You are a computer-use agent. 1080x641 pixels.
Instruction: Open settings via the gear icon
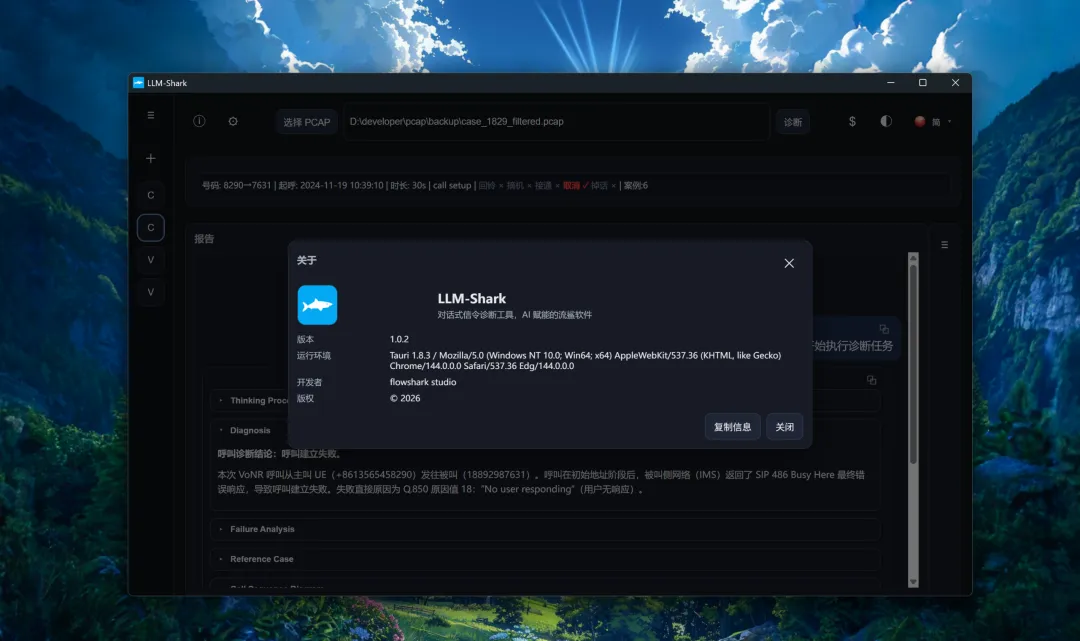point(233,121)
